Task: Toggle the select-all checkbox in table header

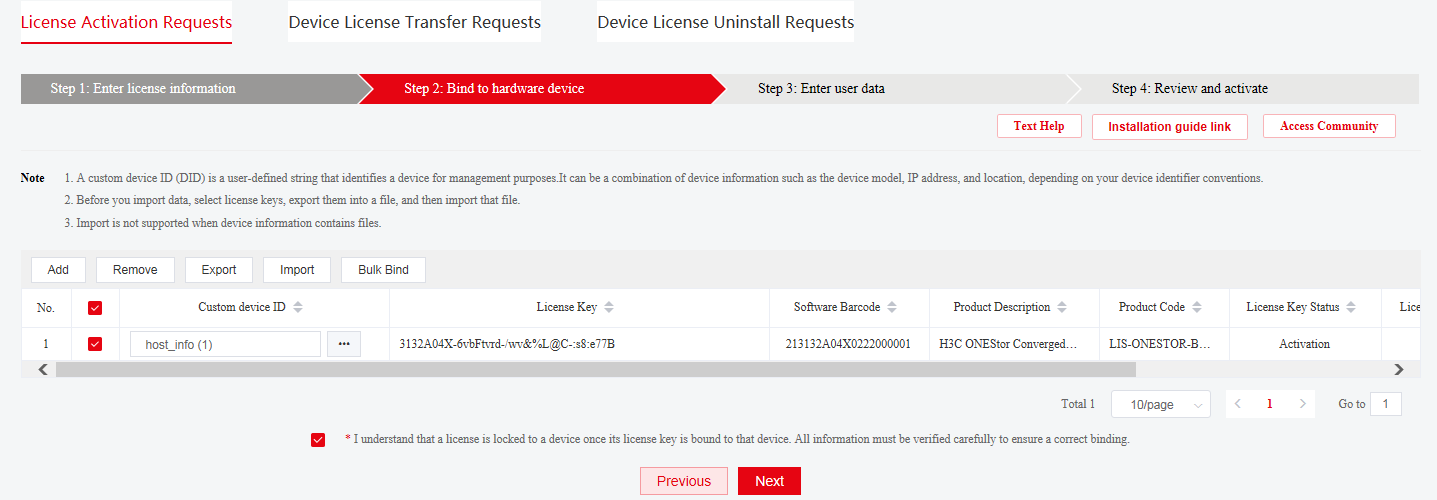Action: (95, 308)
